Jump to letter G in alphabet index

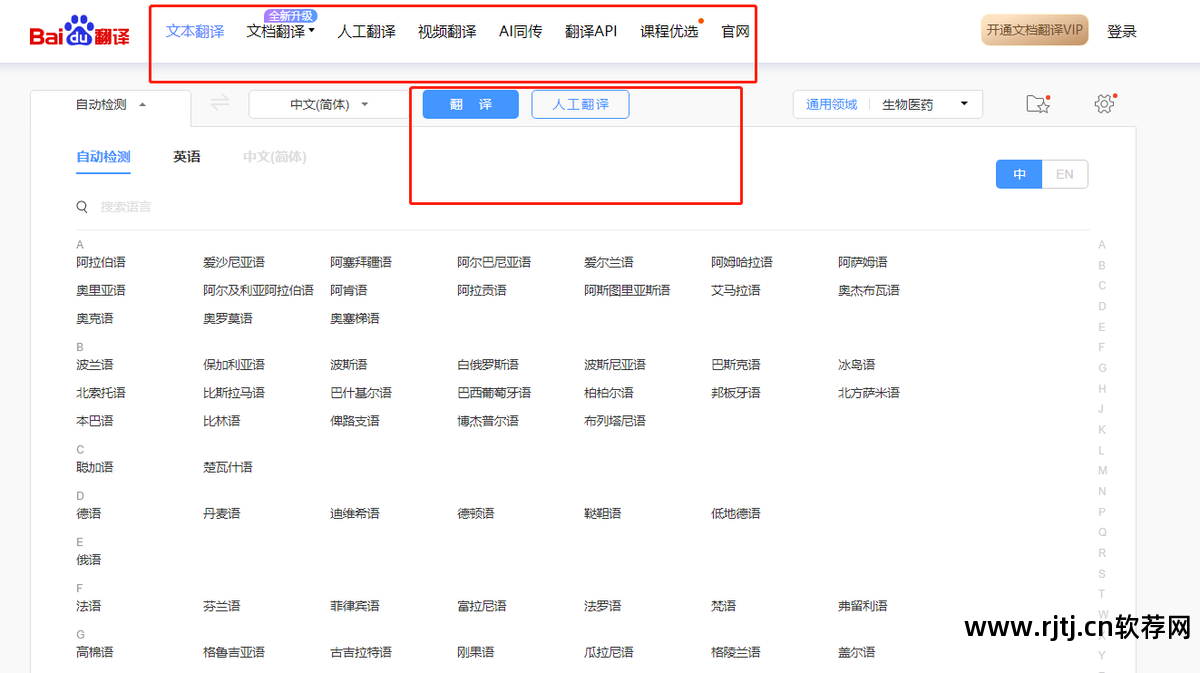(1102, 368)
